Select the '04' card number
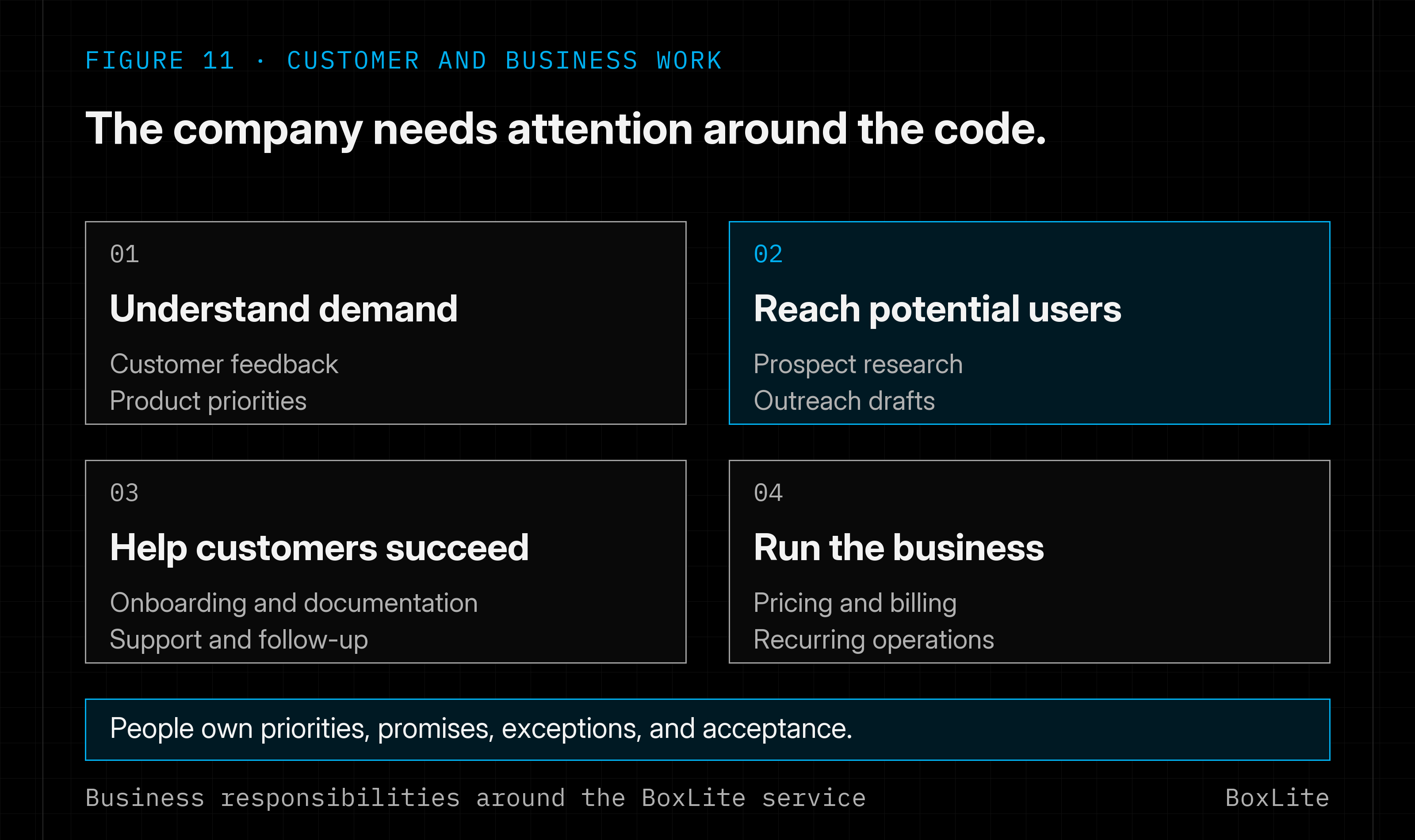This screenshot has height=840, width=1415. pos(768,493)
